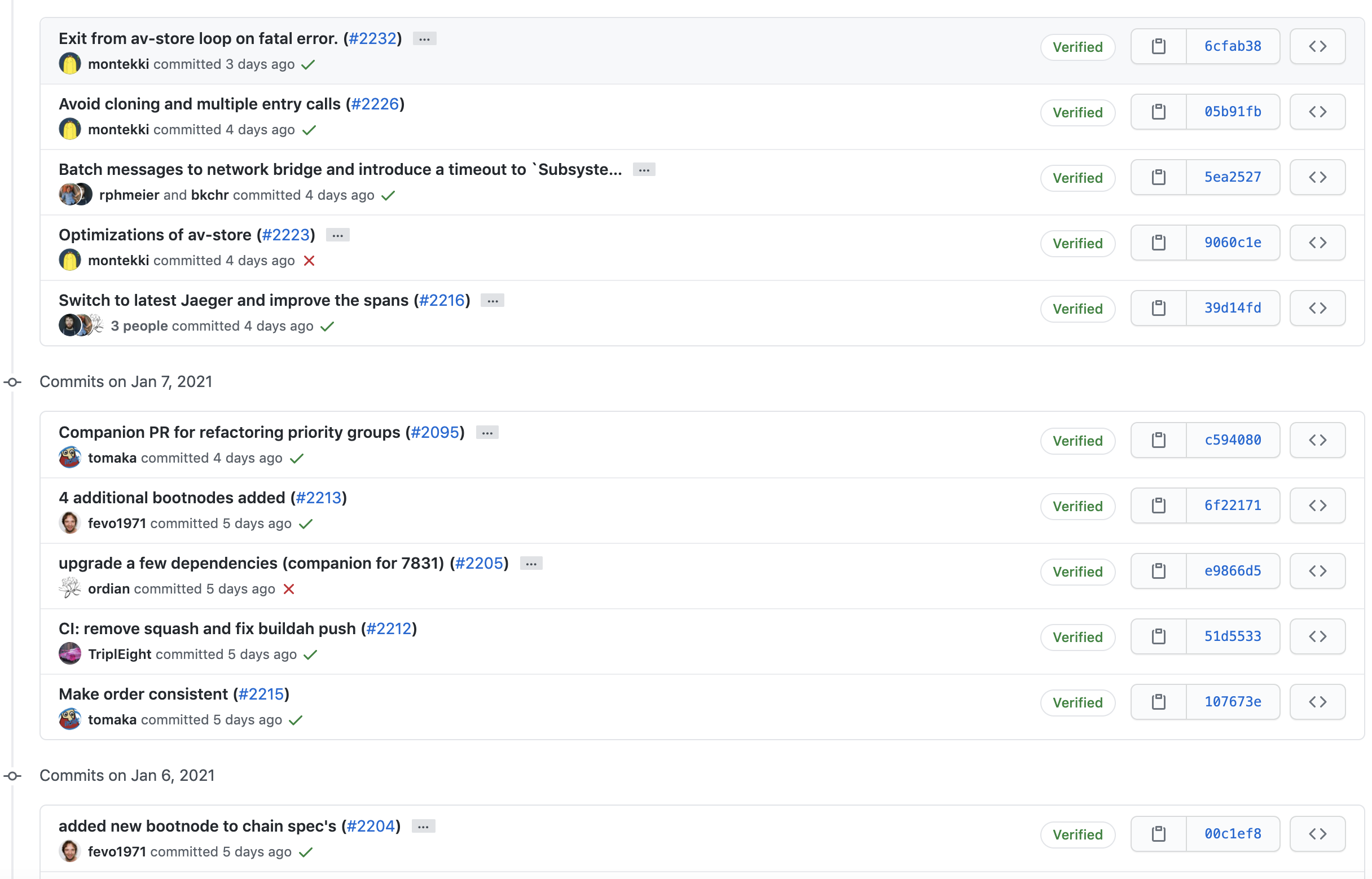Open tomaka author profile on priority groups commit
Screen dimensions: 1372x879
112,458
